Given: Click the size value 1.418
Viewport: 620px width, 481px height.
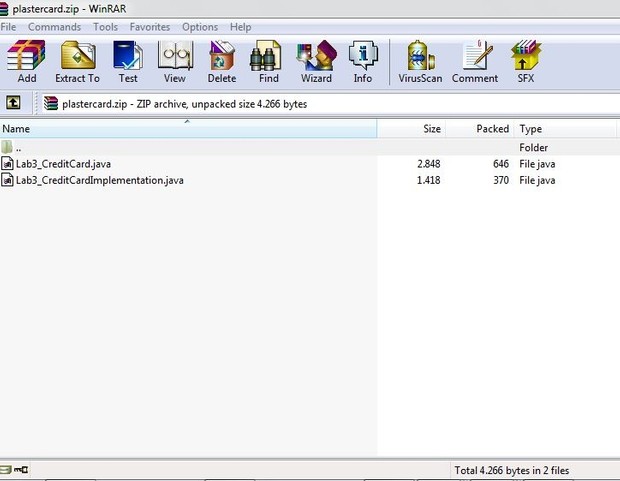Looking at the screenshot, I should tap(429, 180).
